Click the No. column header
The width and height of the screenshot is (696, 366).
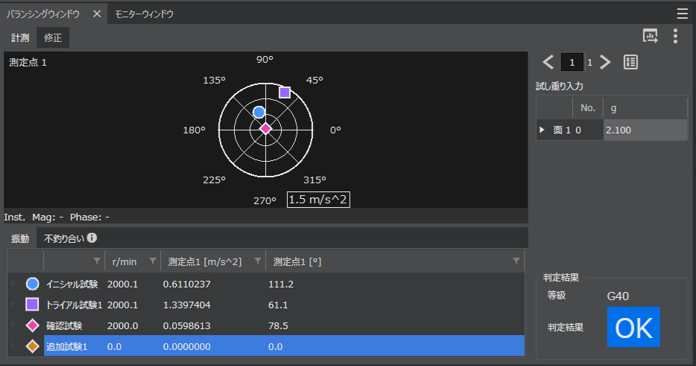tap(588, 108)
